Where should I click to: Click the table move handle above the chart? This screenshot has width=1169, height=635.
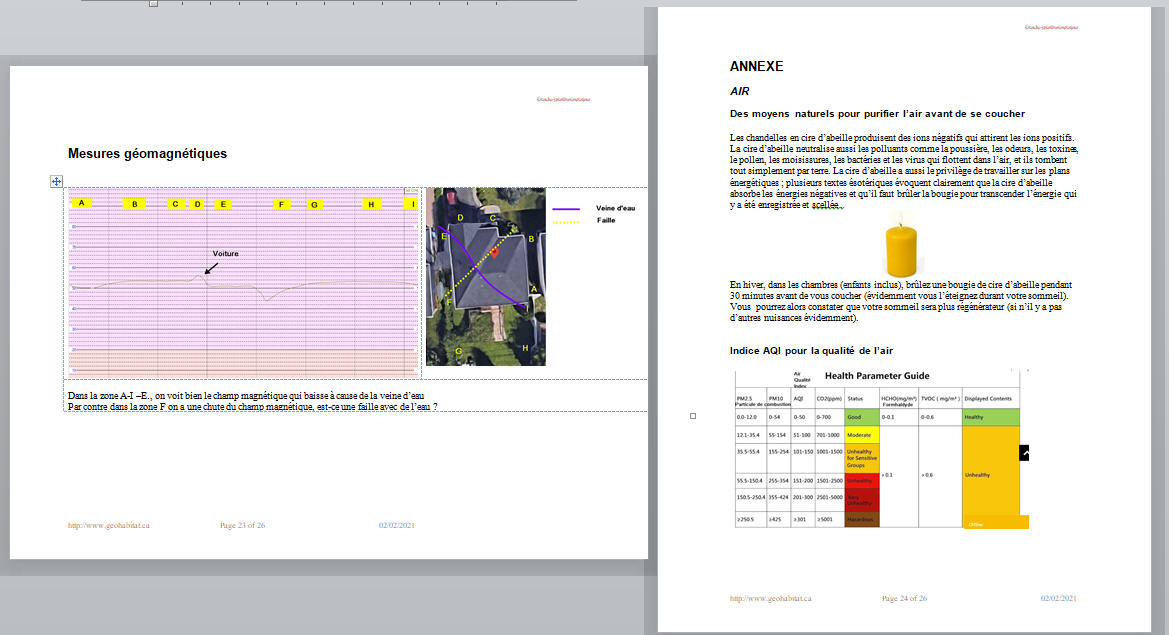57,181
